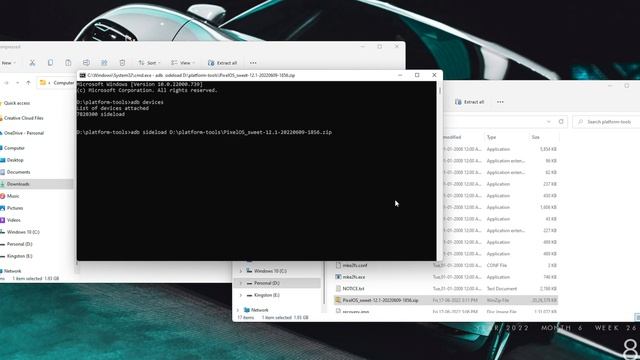Click the Computer breadcrumb in left address bar
Screen dimensions: 640x360
(x=64, y=83)
